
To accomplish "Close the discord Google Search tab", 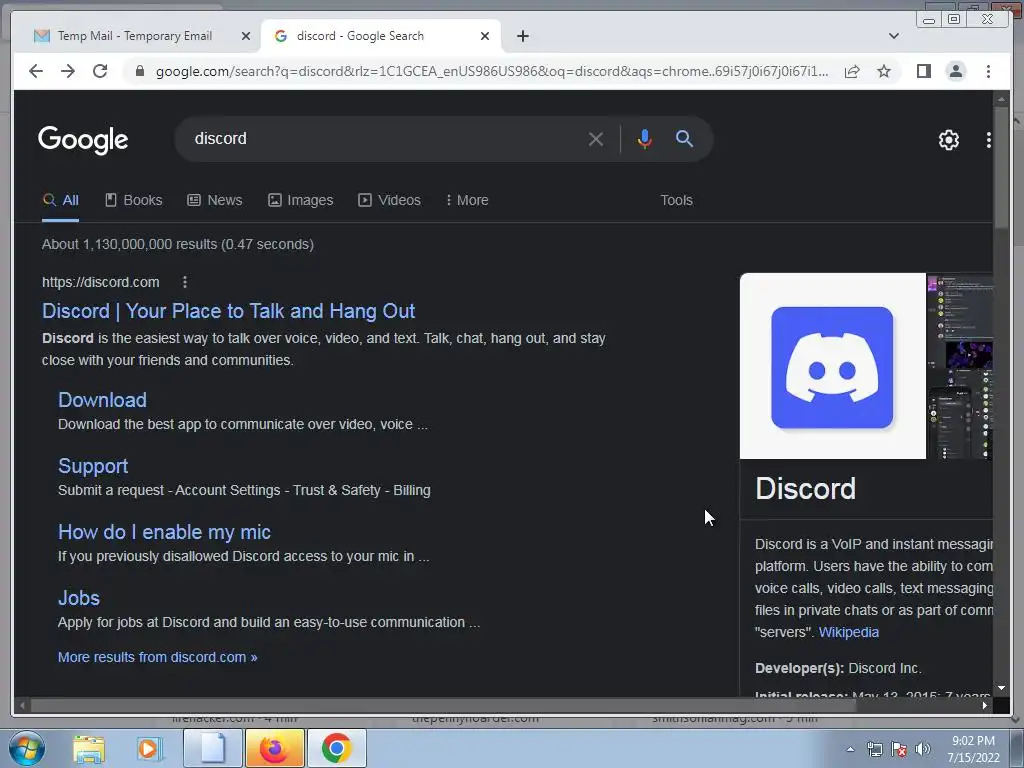I will [x=485, y=36].
